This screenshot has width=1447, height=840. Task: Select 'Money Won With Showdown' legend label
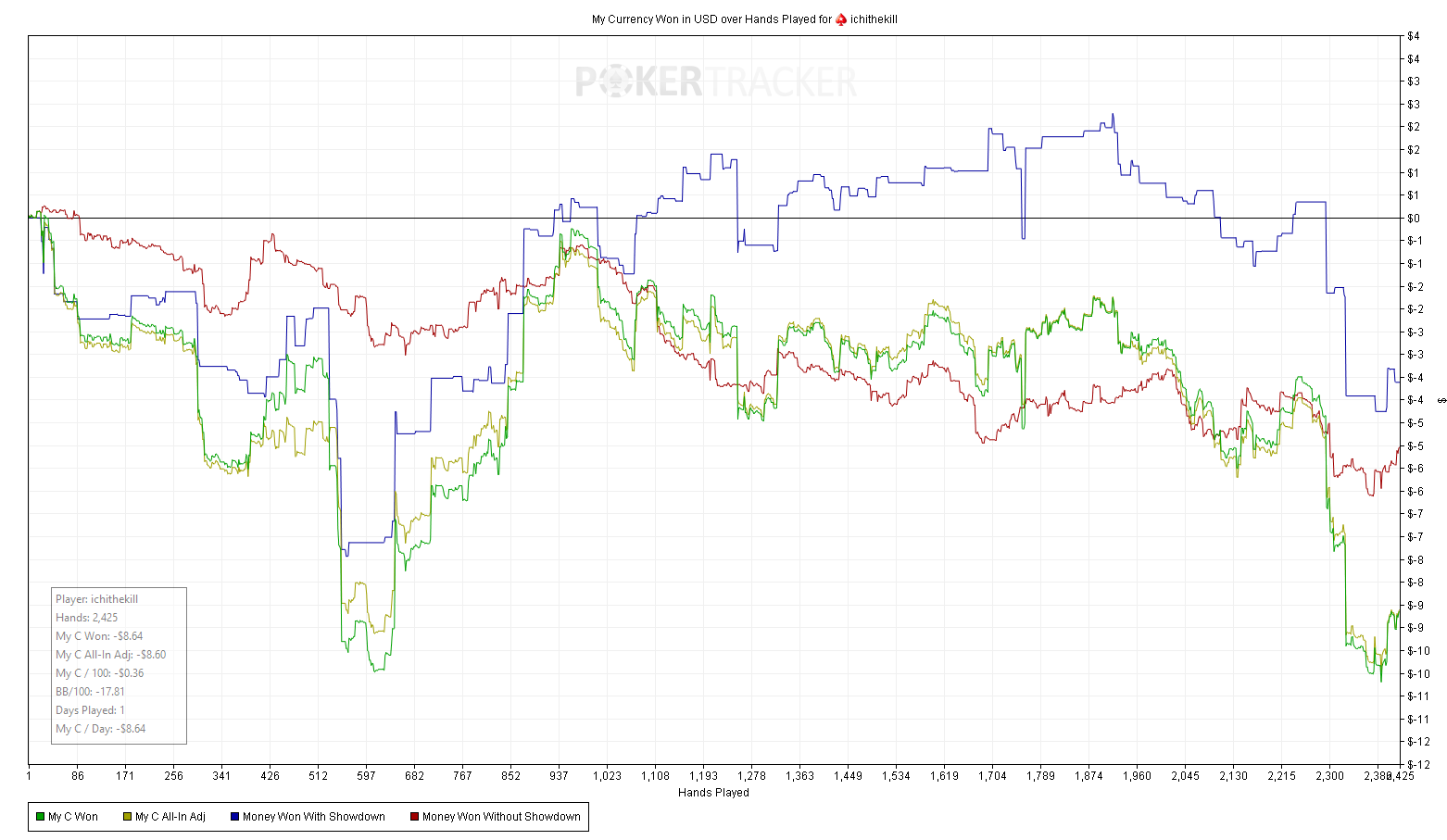pyautogui.click(x=314, y=817)
